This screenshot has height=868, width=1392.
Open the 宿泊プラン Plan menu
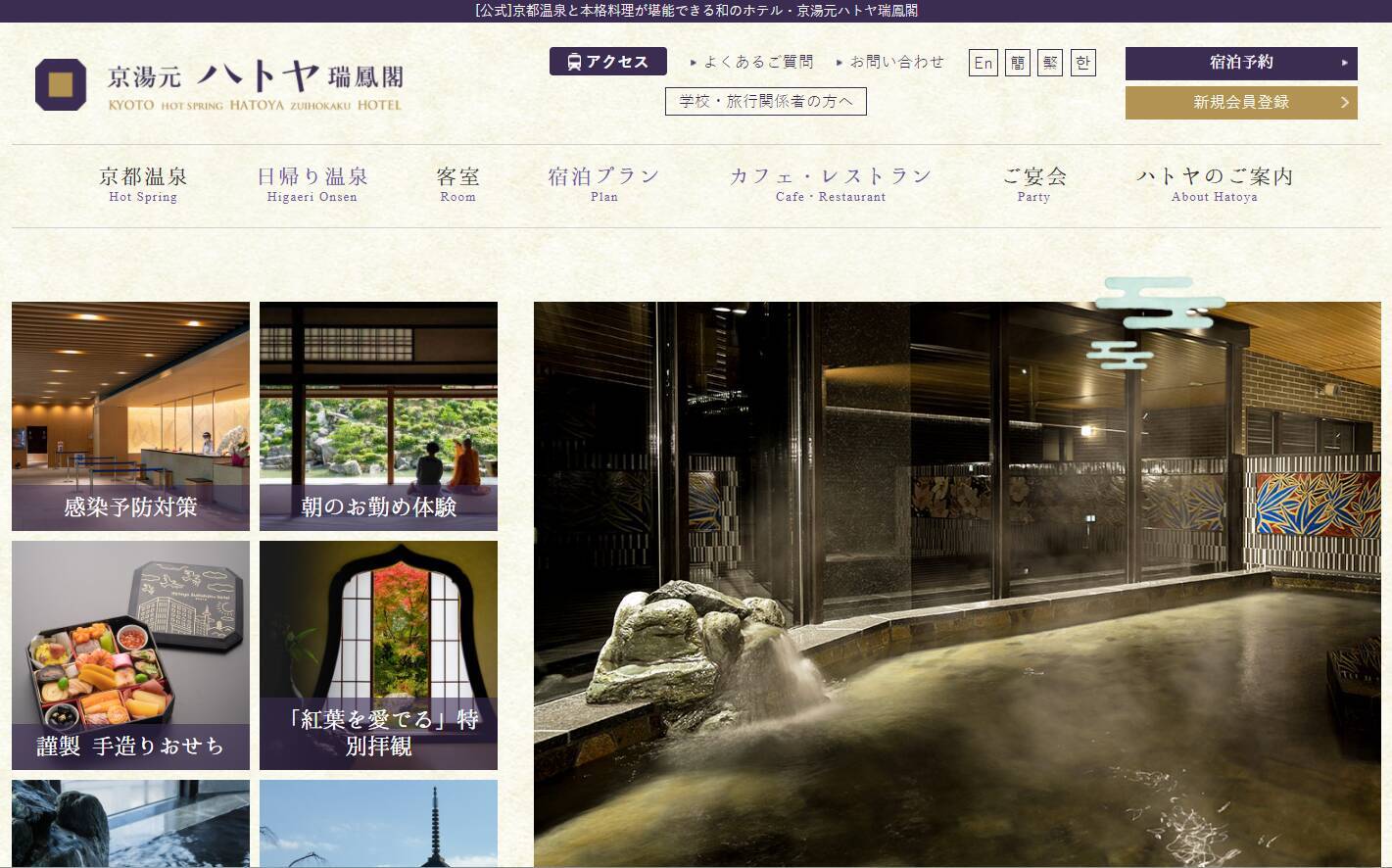tap(604, 183)
